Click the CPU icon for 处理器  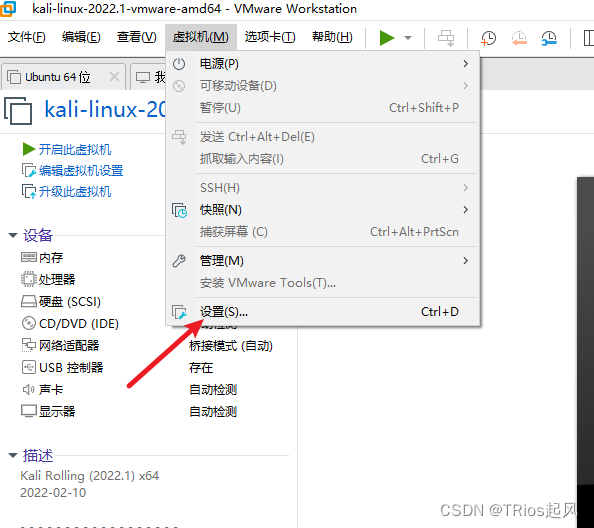[29, 280]
